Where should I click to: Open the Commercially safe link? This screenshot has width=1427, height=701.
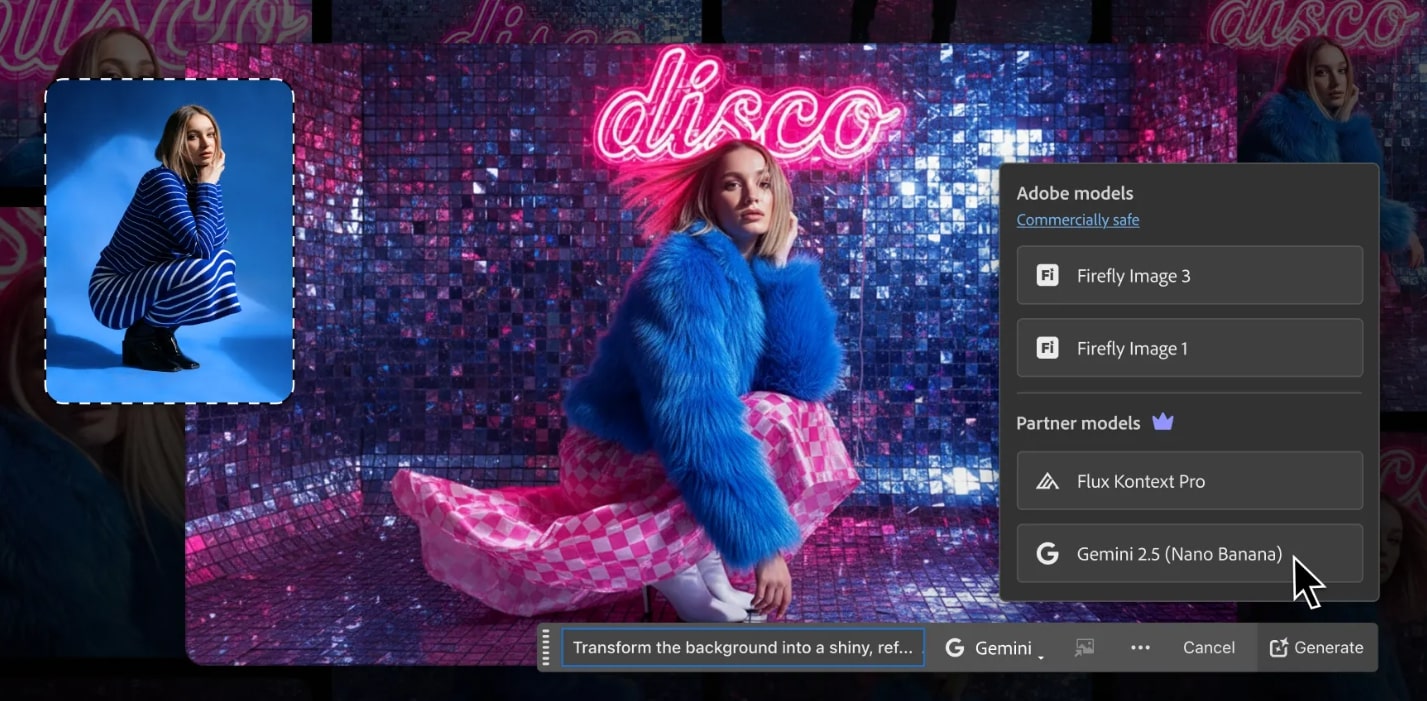tap(1078, 220)
